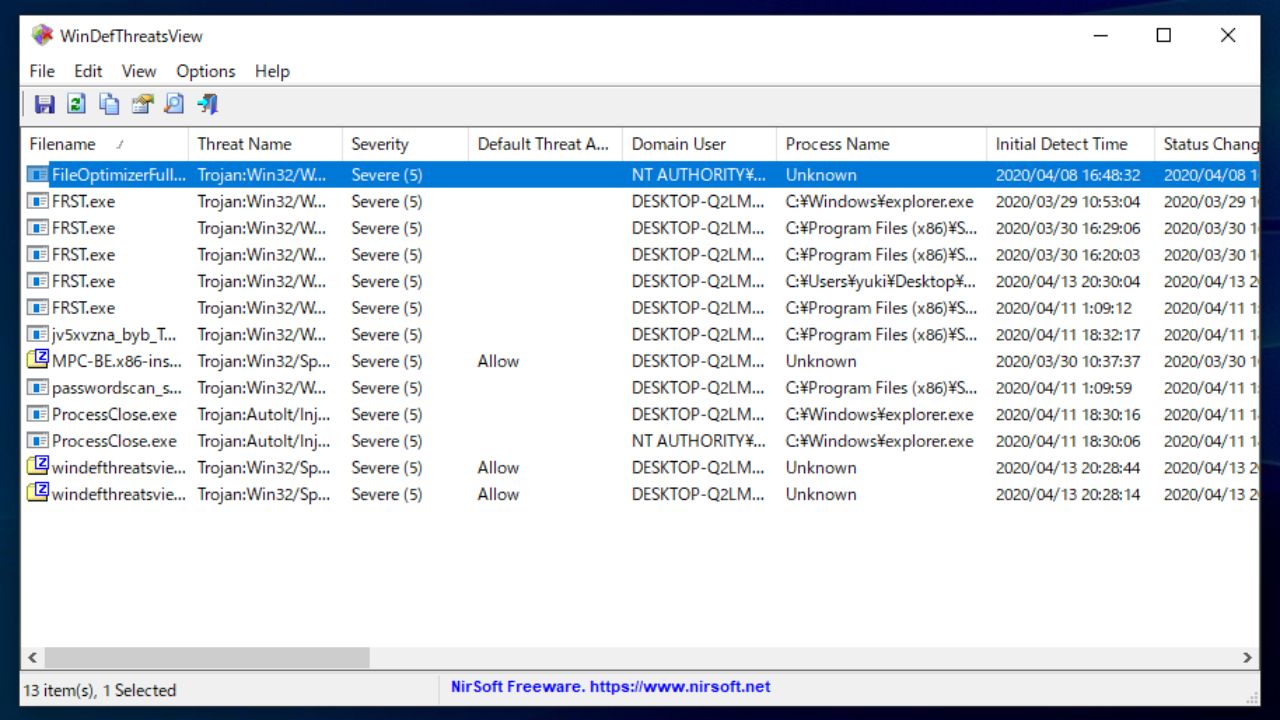
Task: Click the MPC-BE.x86-ins... filename
Action: pyautogui.click(x=119, y=361)
